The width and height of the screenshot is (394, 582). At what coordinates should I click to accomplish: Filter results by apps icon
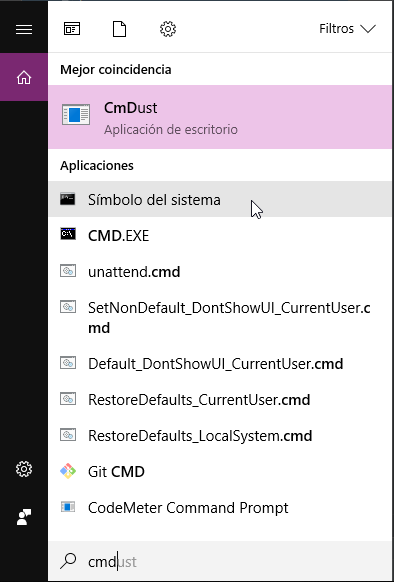coord(72,29)
